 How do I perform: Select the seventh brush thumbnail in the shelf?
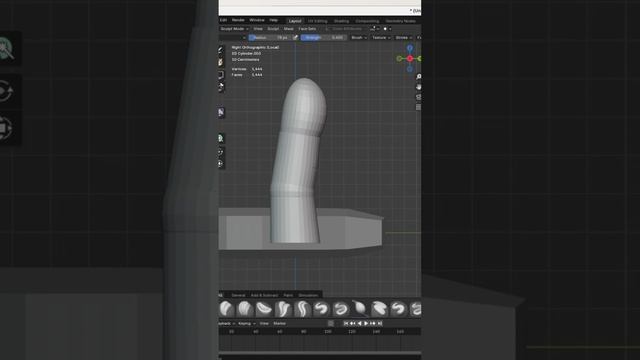[x=340, y=309]
